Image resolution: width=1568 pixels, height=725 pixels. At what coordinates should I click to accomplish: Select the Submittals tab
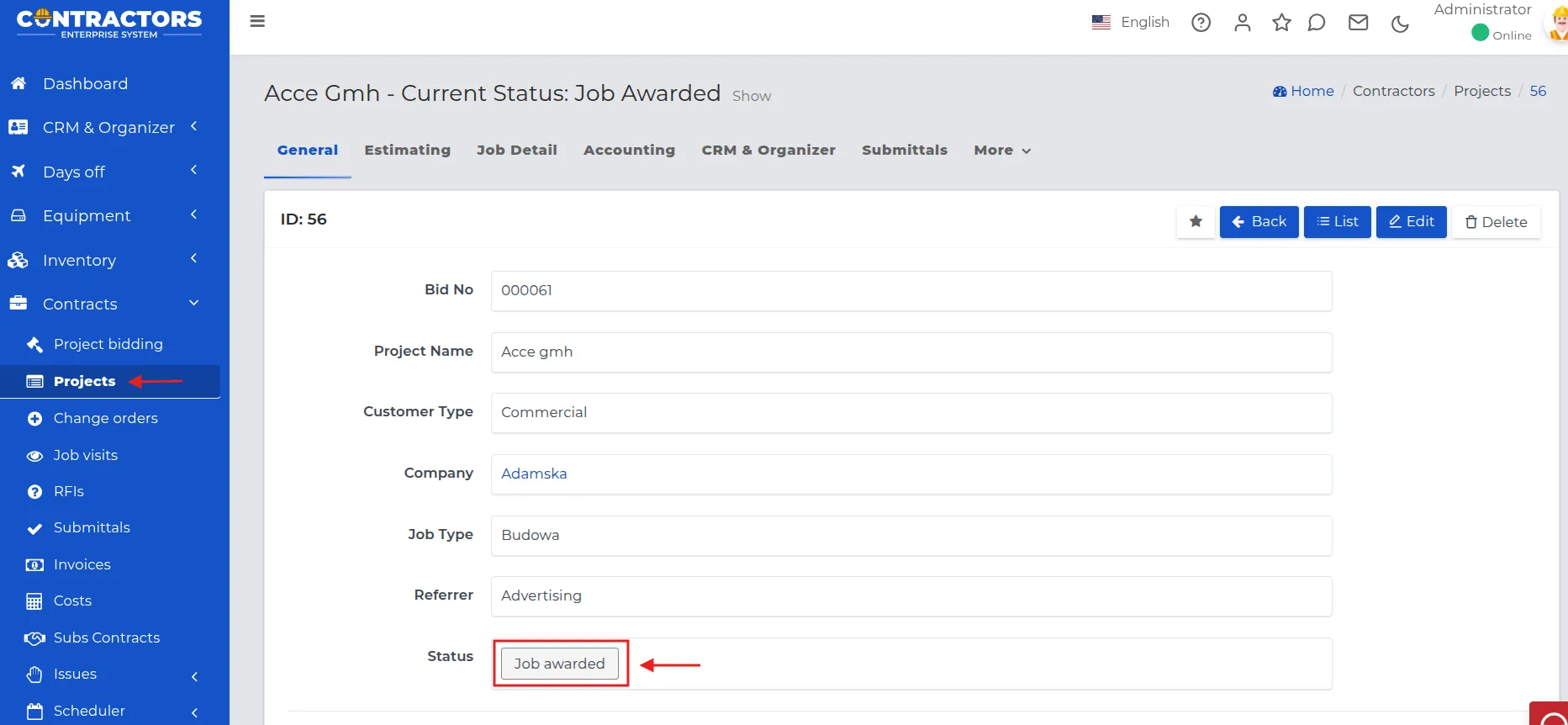tap(904, 151)
